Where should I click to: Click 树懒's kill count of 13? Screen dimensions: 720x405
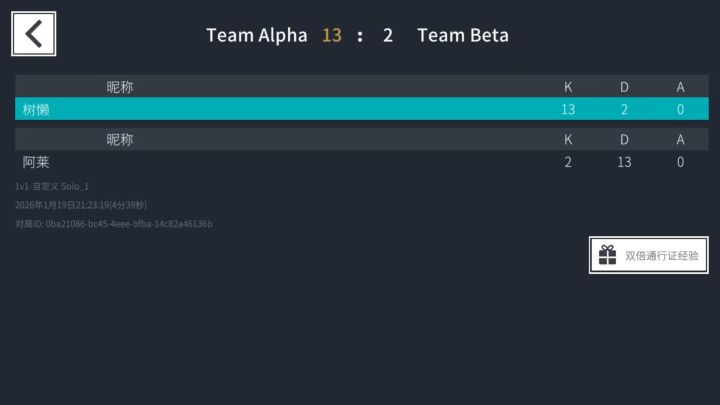pos(568,109)
